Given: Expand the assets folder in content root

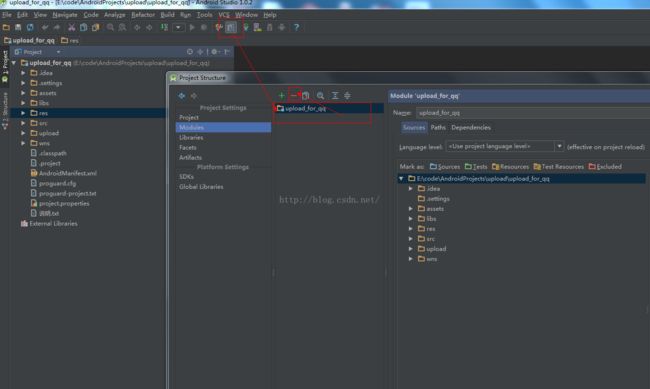Looking at the screenshot, I should coord(410,209).
